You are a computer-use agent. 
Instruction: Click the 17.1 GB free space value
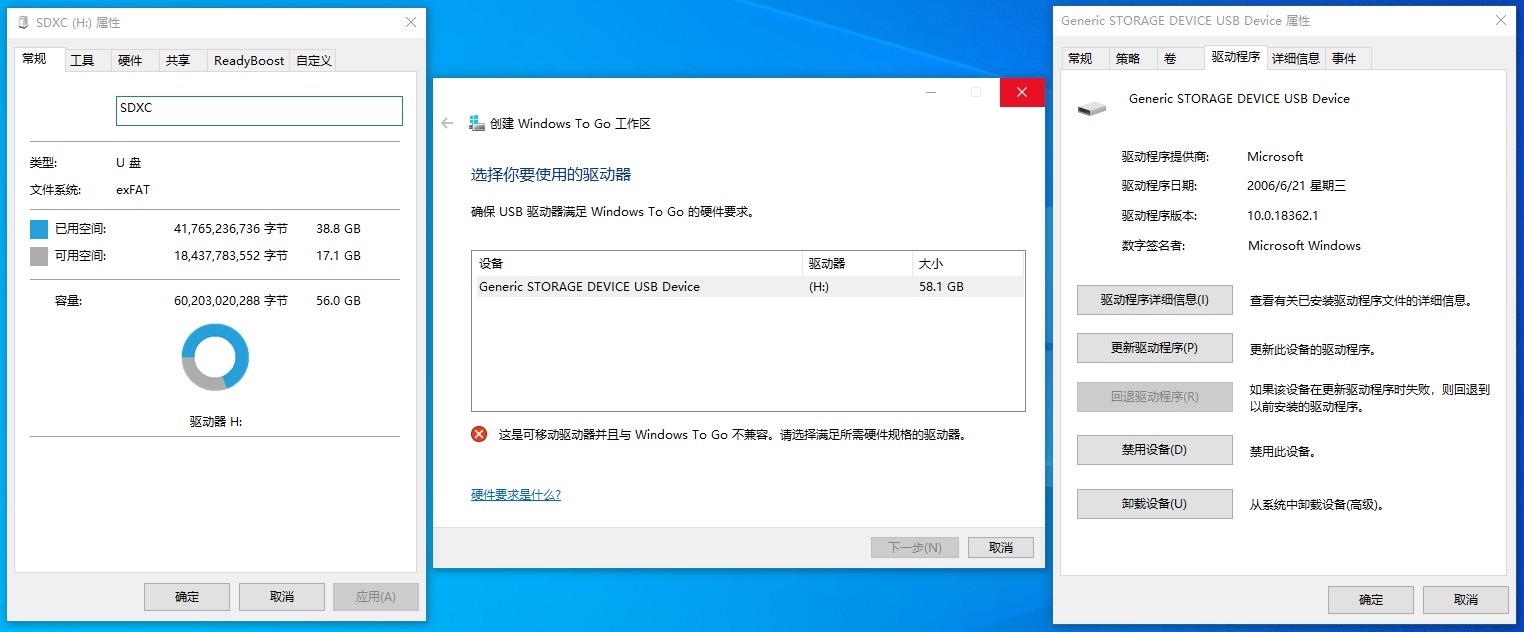click(x=338, y=256)
